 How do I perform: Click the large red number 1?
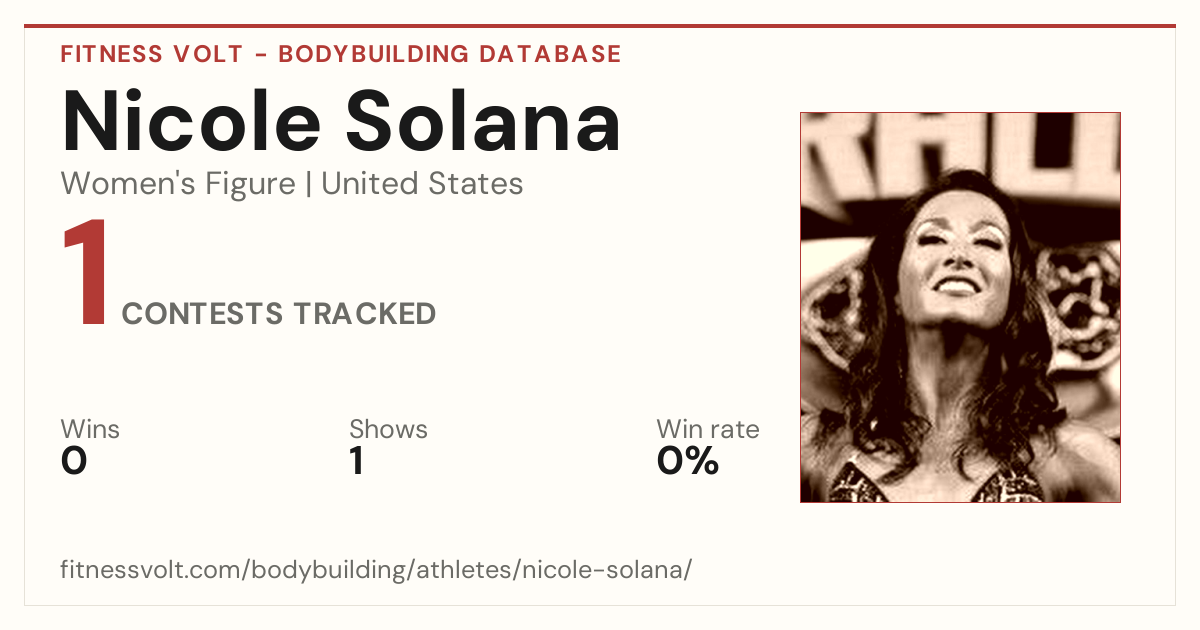coord(84,274)
